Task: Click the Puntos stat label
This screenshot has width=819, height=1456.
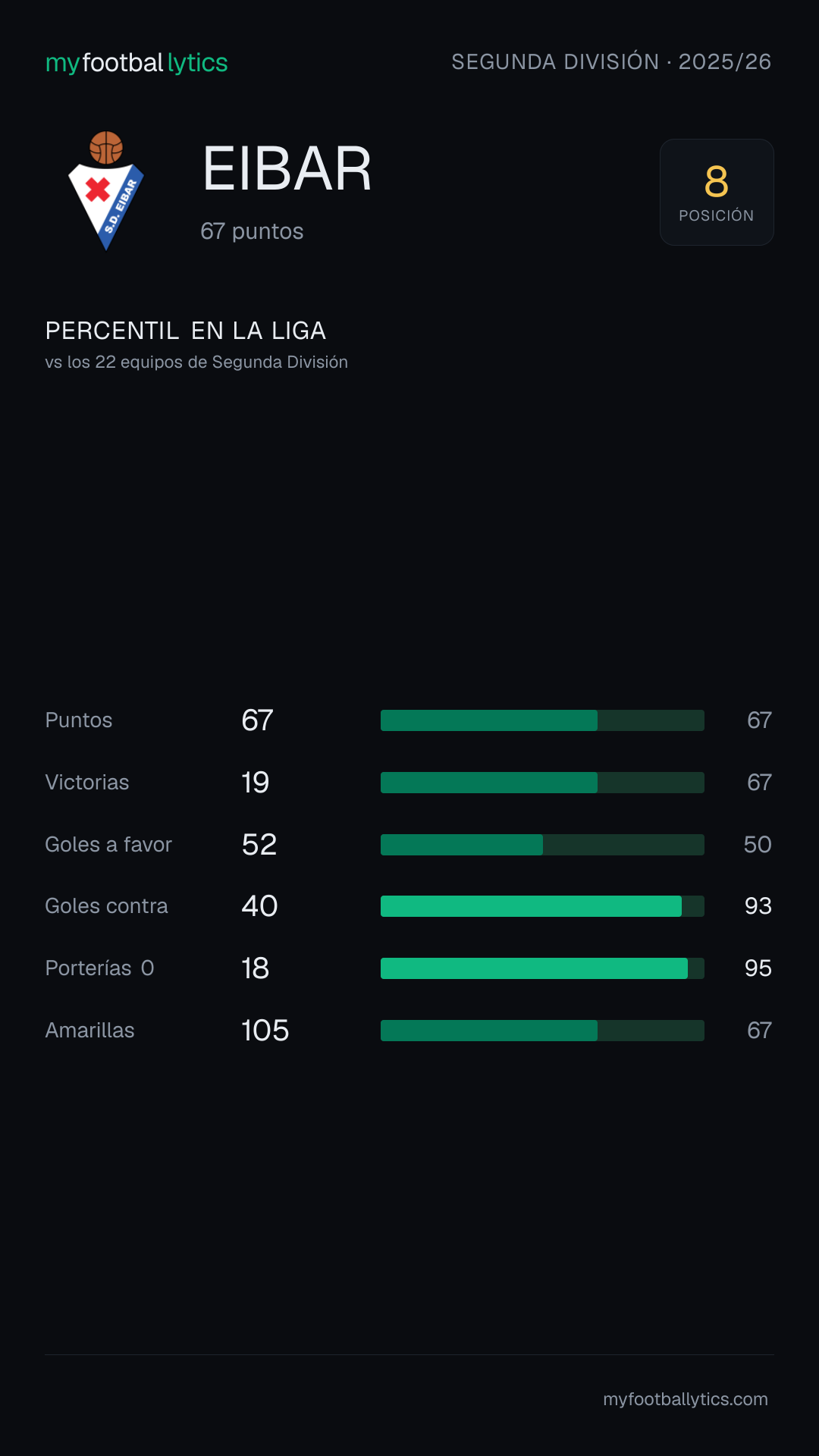Action: coord(79,720)
